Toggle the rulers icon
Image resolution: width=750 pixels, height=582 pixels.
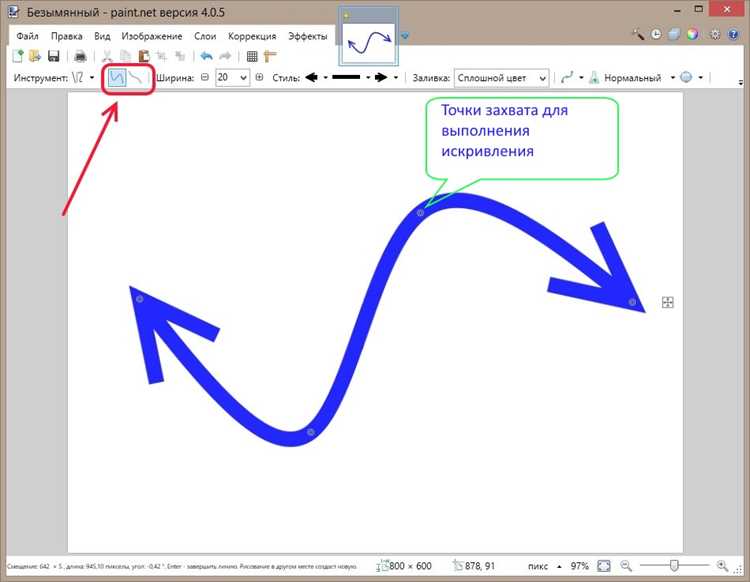pos(270,56)
